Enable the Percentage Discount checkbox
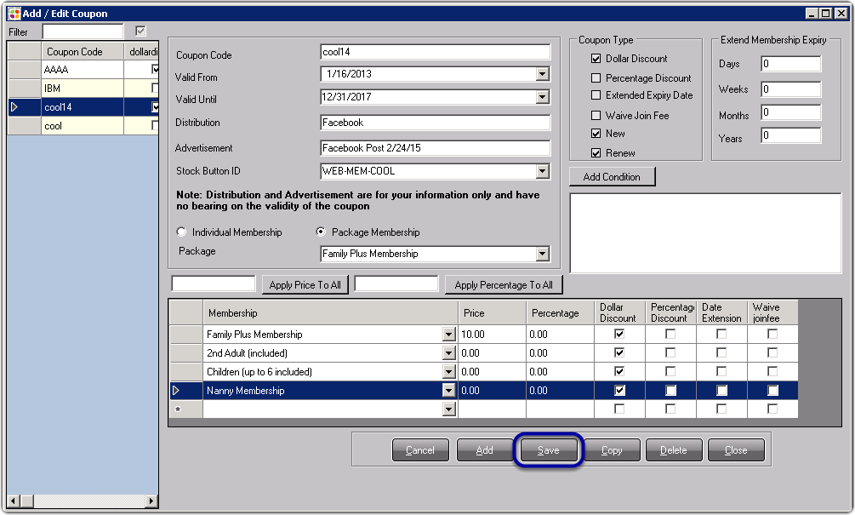The width and height of the screenshot is (855, 515). pos(597,78)
